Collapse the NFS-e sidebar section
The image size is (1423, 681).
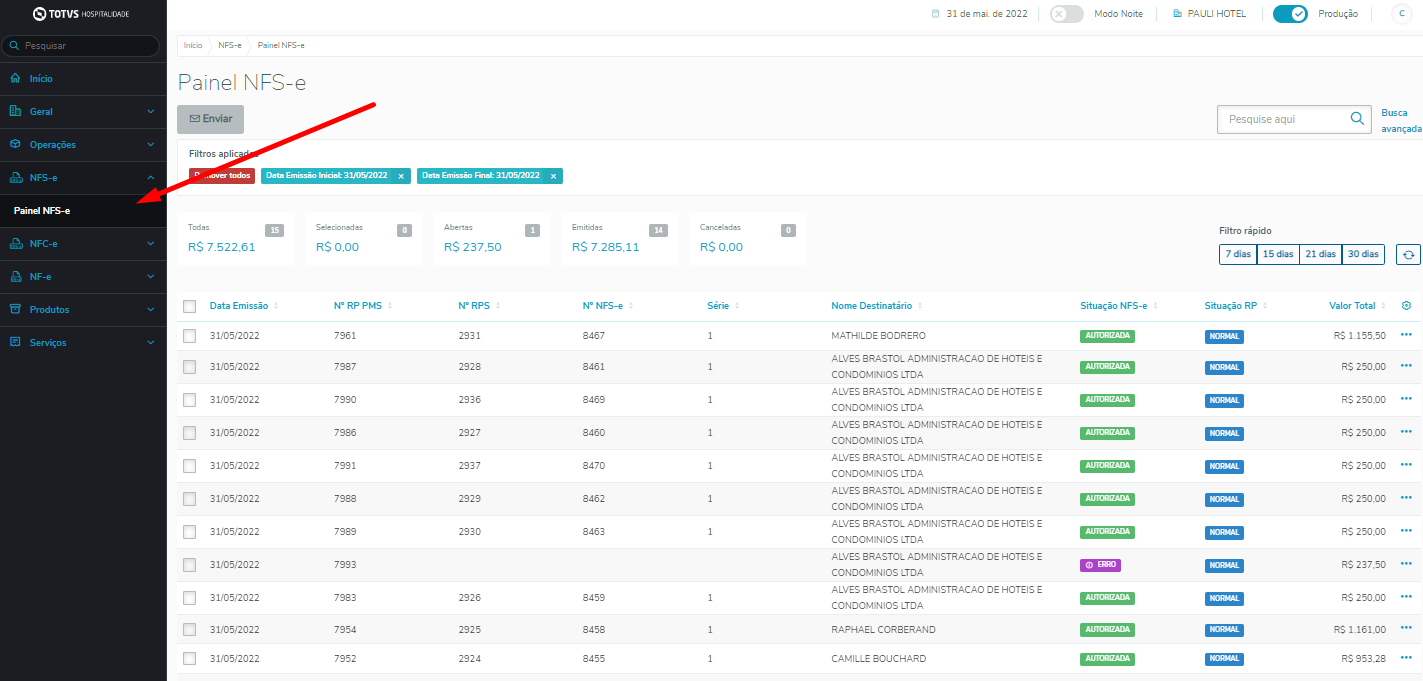coord(83,177)
